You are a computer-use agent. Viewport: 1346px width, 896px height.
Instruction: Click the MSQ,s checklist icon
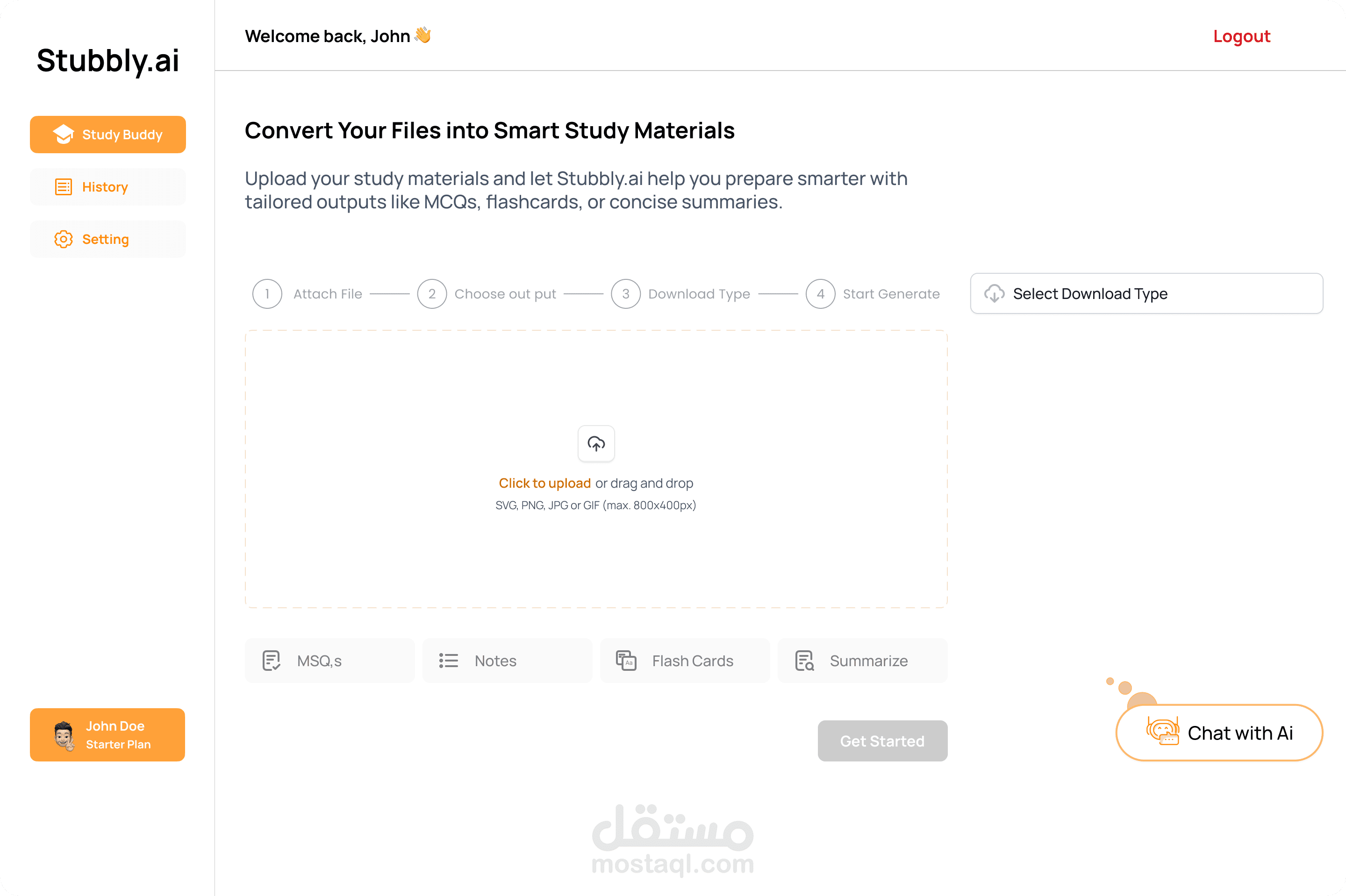[271, 661]
